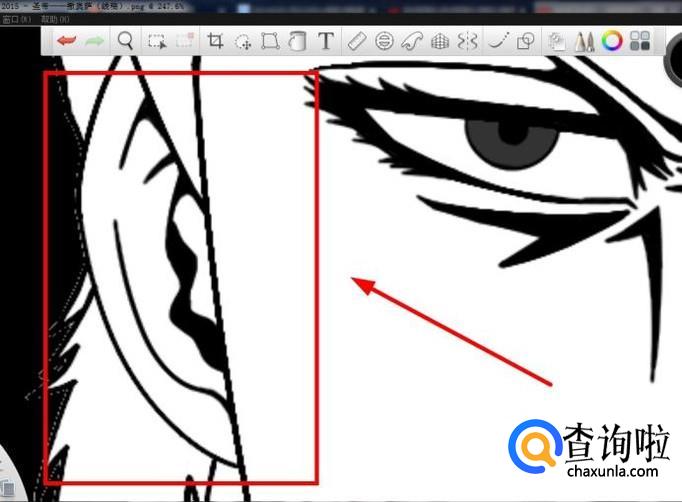Toggle the Steady Stroke tool

click(x=498, y=41)
